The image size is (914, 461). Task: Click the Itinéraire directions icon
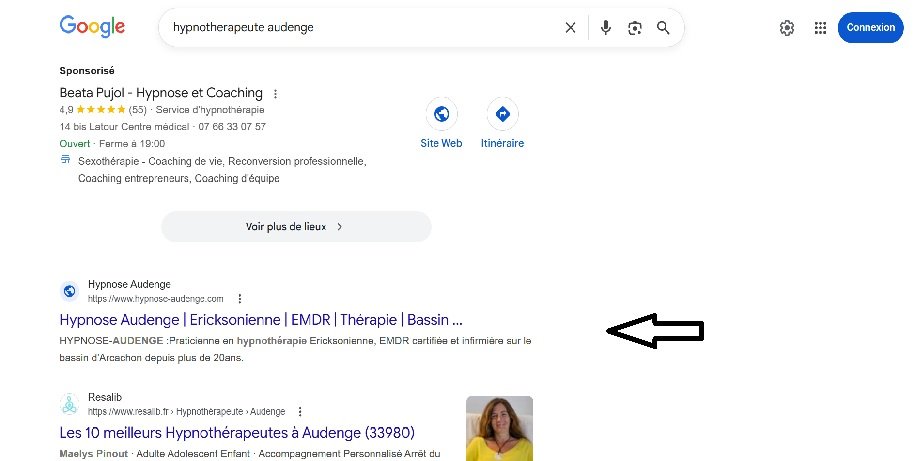coord(502,114)
